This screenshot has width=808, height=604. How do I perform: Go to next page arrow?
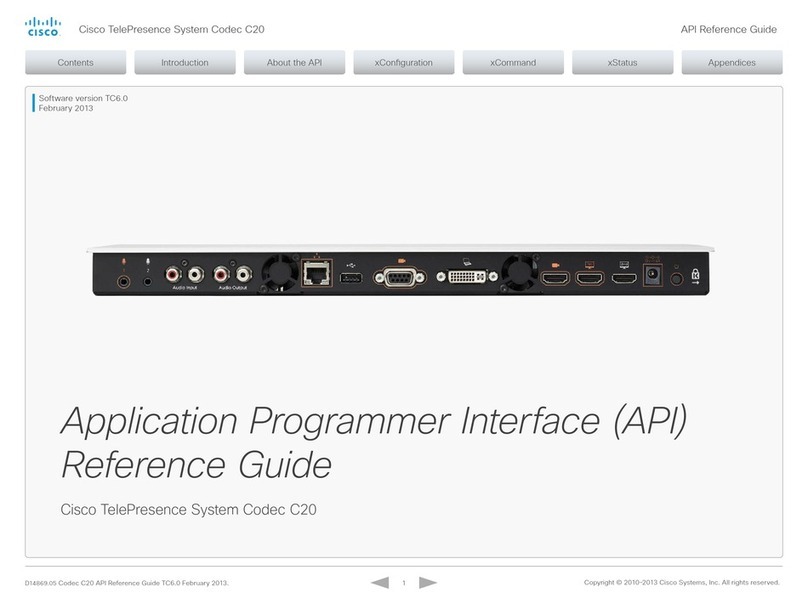tap(428, 583)
